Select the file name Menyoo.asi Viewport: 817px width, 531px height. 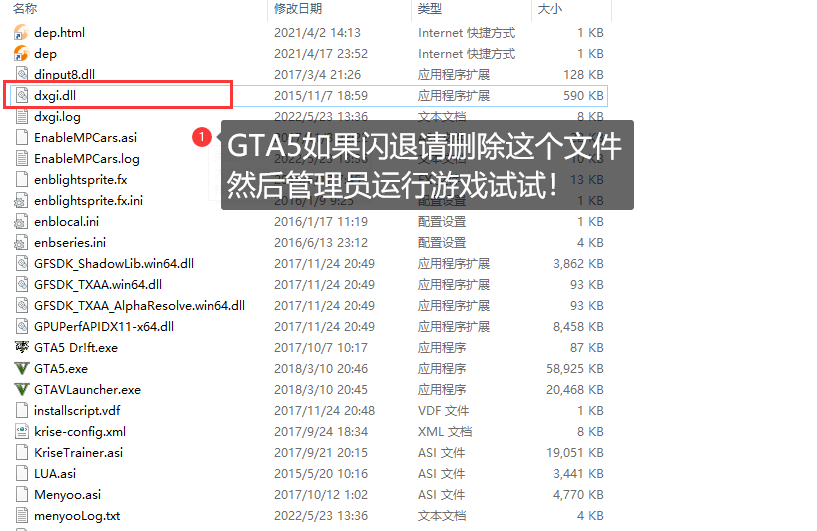[67, 495]
